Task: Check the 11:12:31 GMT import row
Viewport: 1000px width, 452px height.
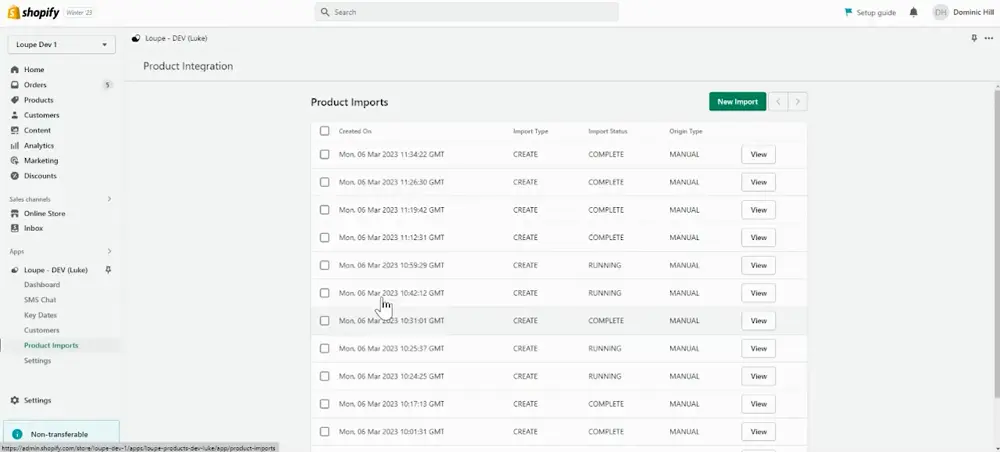Action: 325,237
